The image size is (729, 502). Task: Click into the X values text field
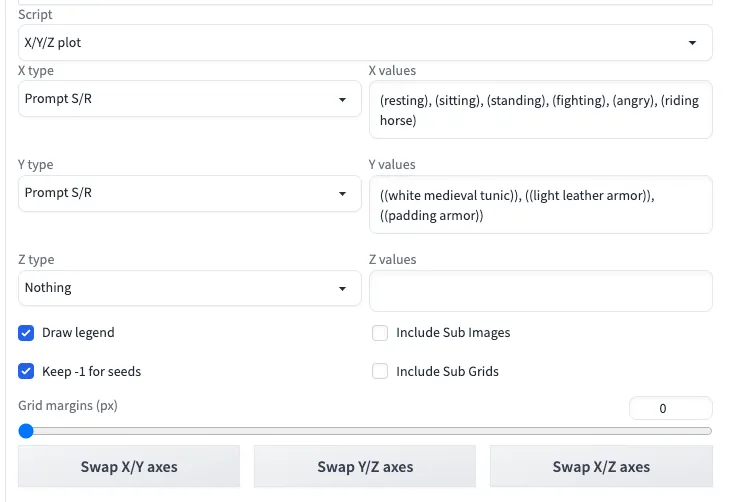point(540,110)
